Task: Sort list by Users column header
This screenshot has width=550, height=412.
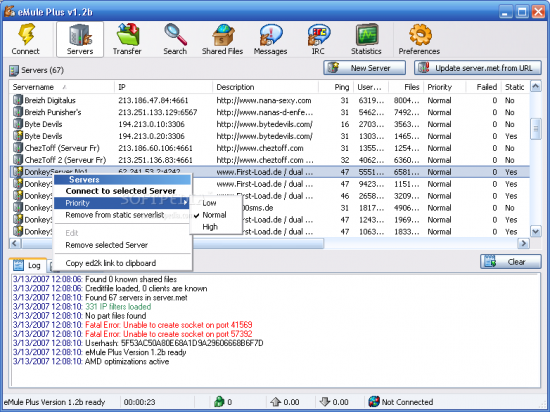Action: pyautogui.click(x=371, y=87)
